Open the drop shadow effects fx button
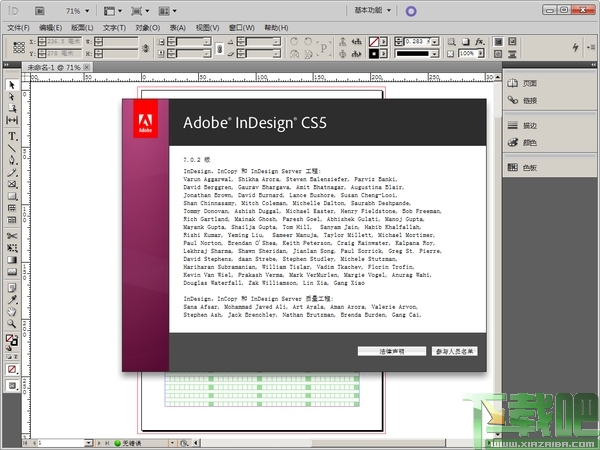This screenshot has width=600, height=450. [479, 41]
